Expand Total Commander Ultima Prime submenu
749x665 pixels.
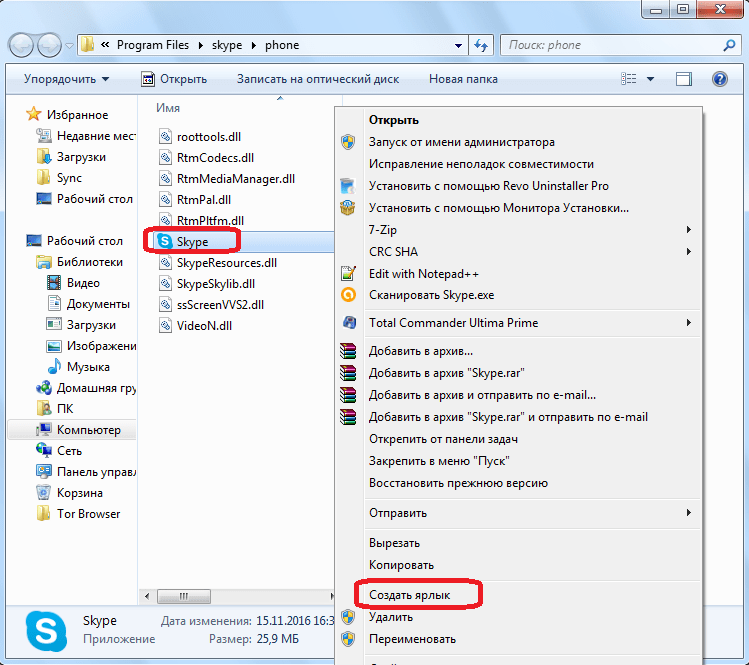tap(689, 322)
